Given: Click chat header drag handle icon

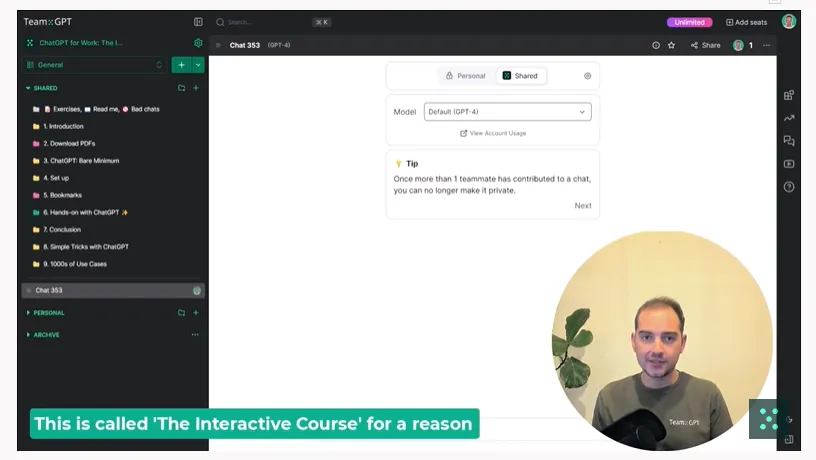Looking at the screenshot, I should [x=218, y=45].
